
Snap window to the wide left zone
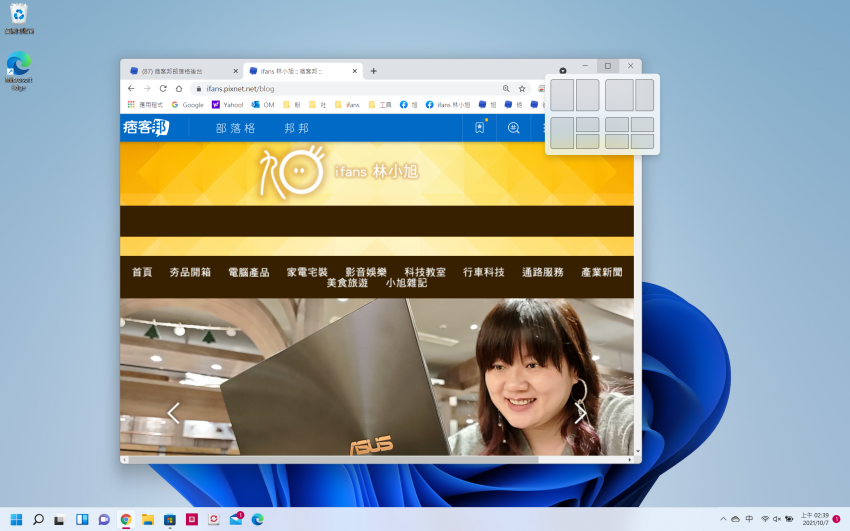point(619,95)
